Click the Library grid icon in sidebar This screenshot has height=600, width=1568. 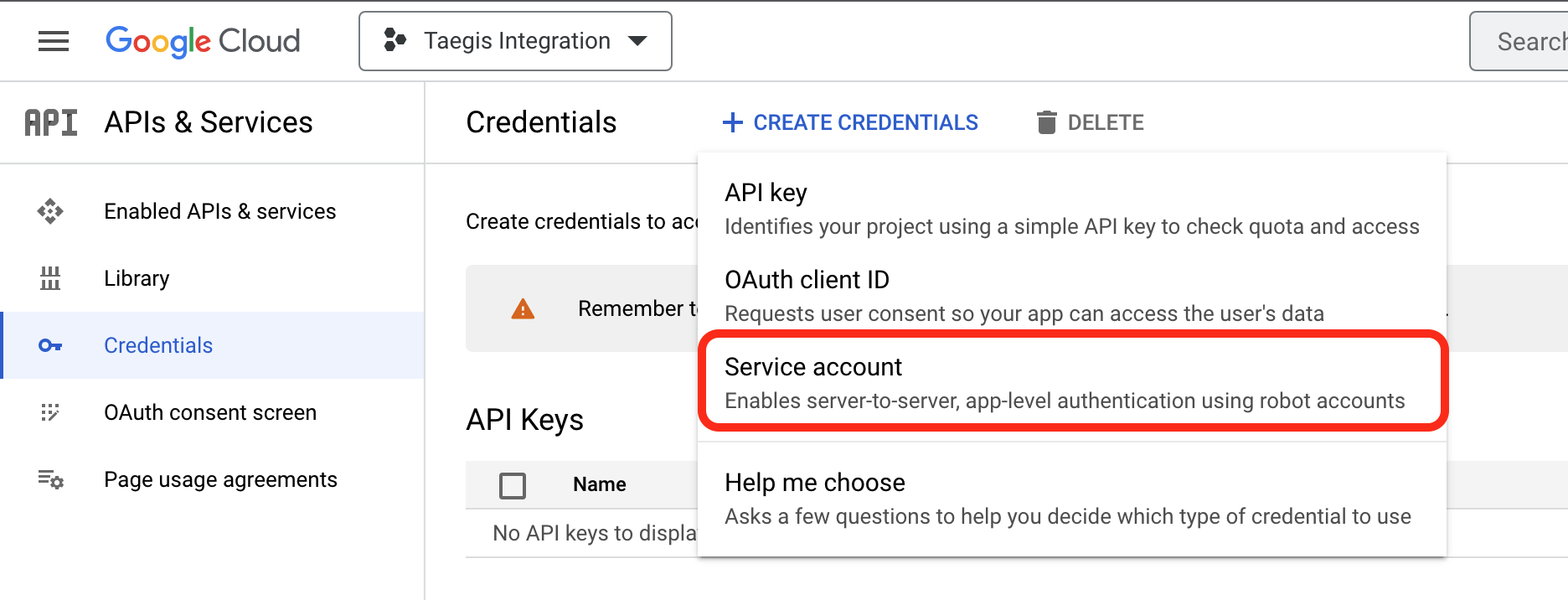[x=50, y=278]
